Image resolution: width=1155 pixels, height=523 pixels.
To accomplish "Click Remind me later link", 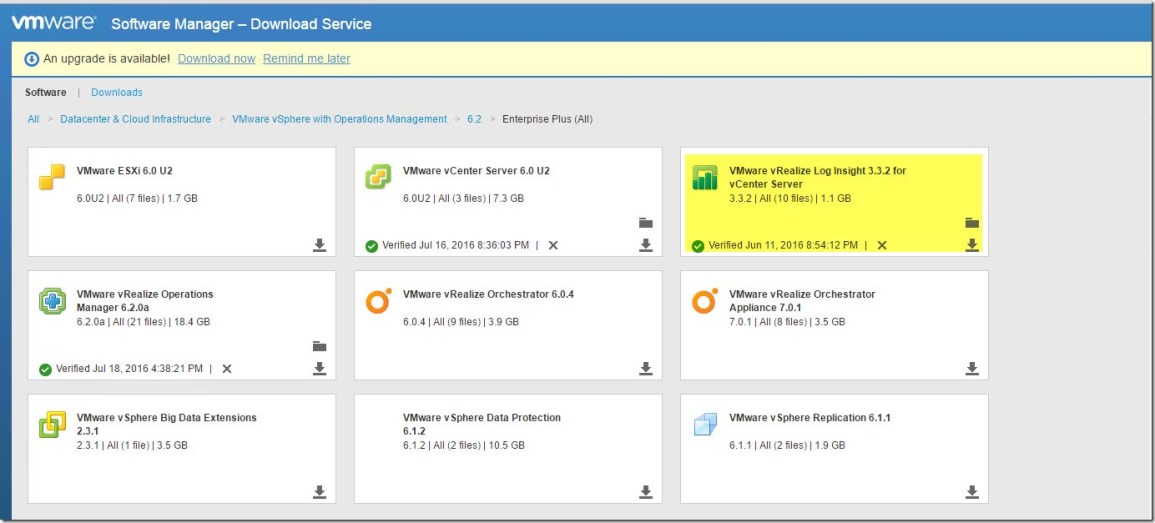I will [306, 59].
